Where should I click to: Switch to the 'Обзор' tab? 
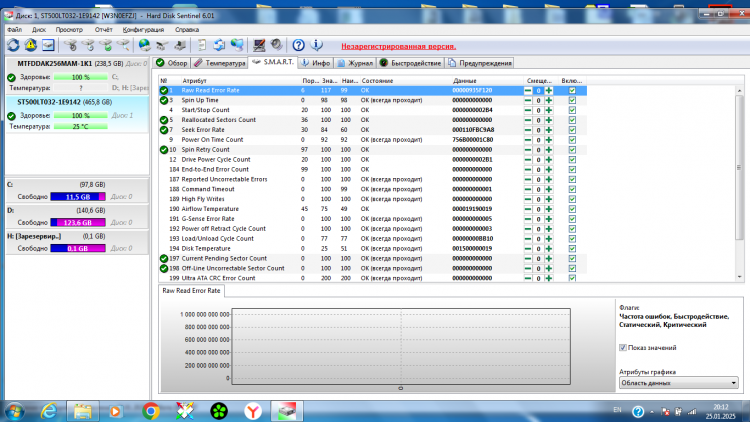172,63
